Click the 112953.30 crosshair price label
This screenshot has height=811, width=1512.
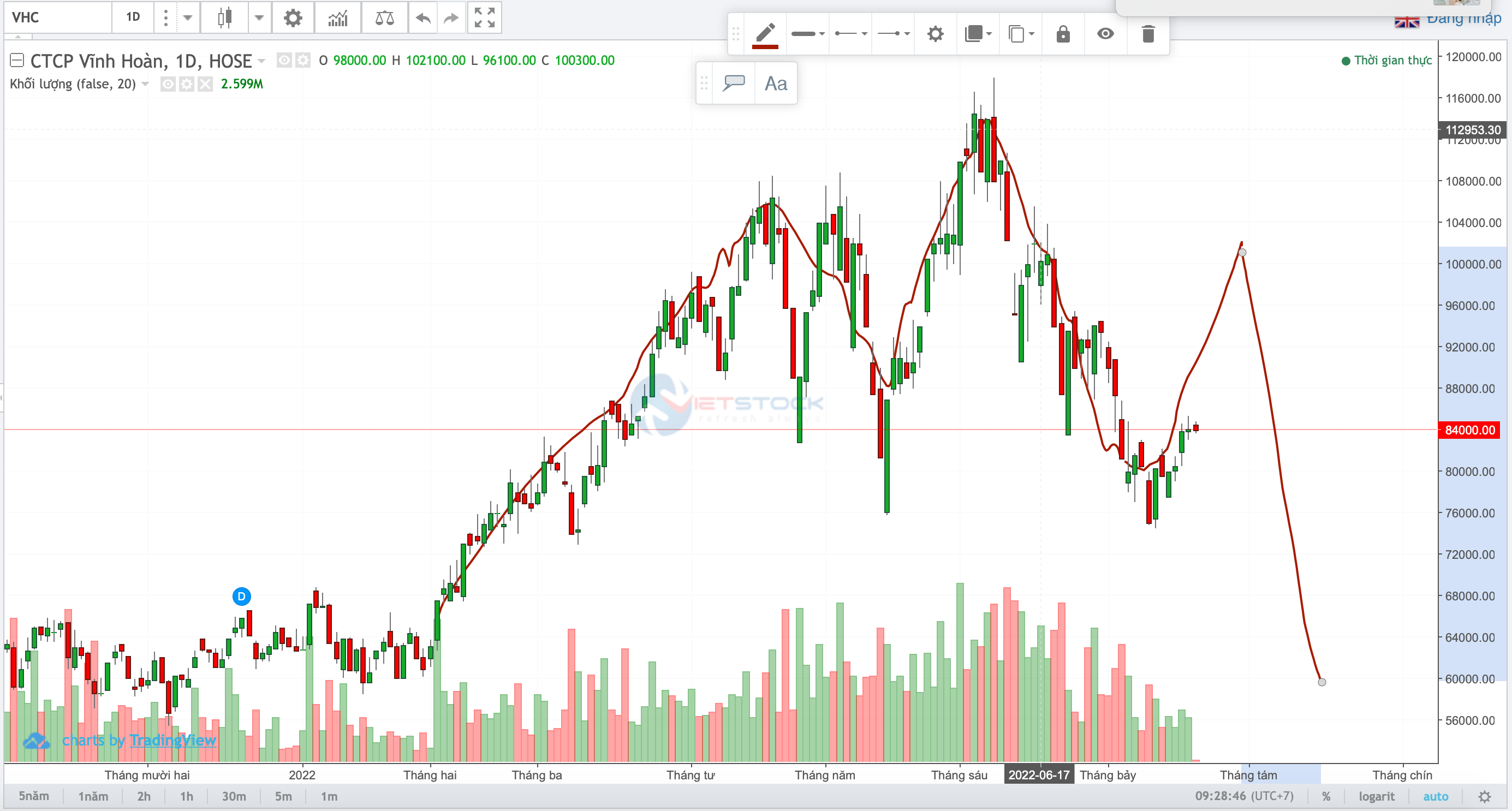tap(1473, 130)
